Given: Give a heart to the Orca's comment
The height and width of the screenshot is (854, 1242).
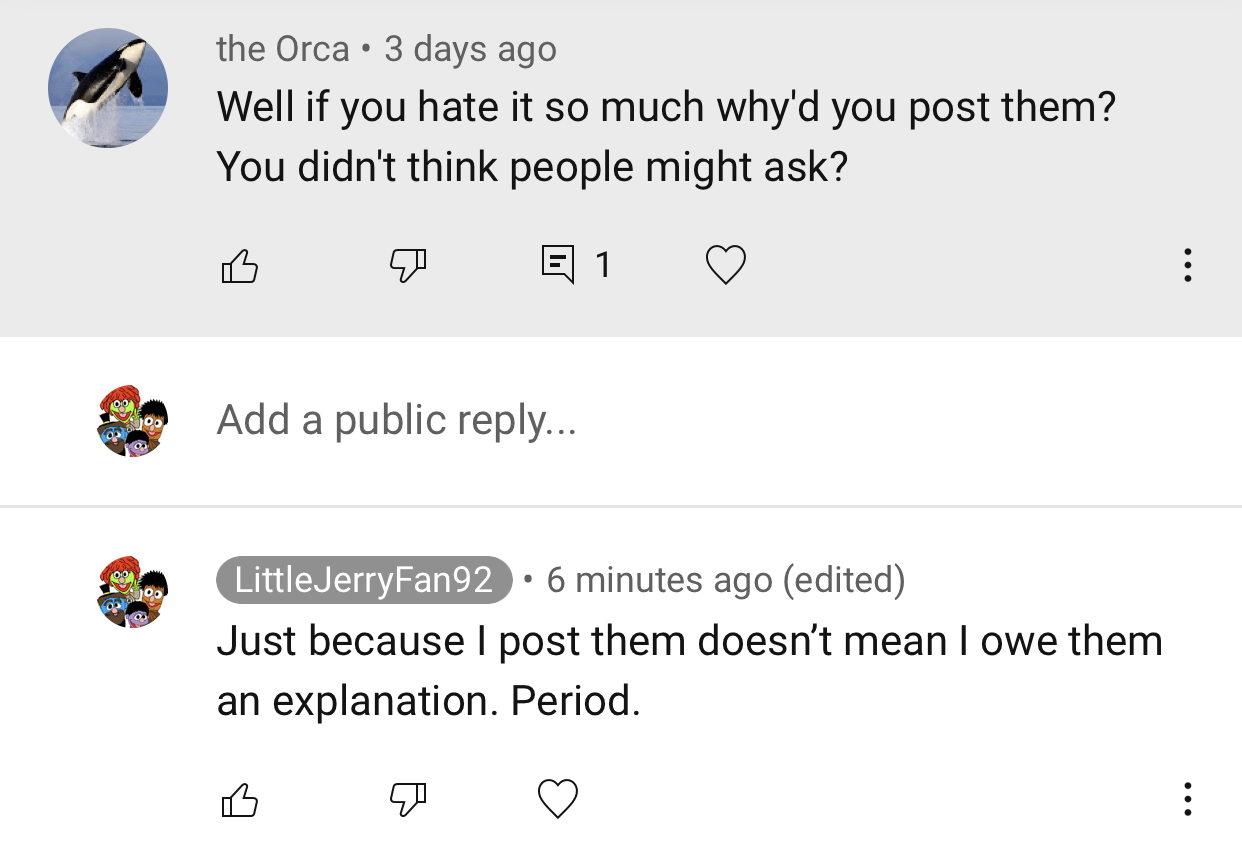Looking at the screenshot, I should pos(726,265).
